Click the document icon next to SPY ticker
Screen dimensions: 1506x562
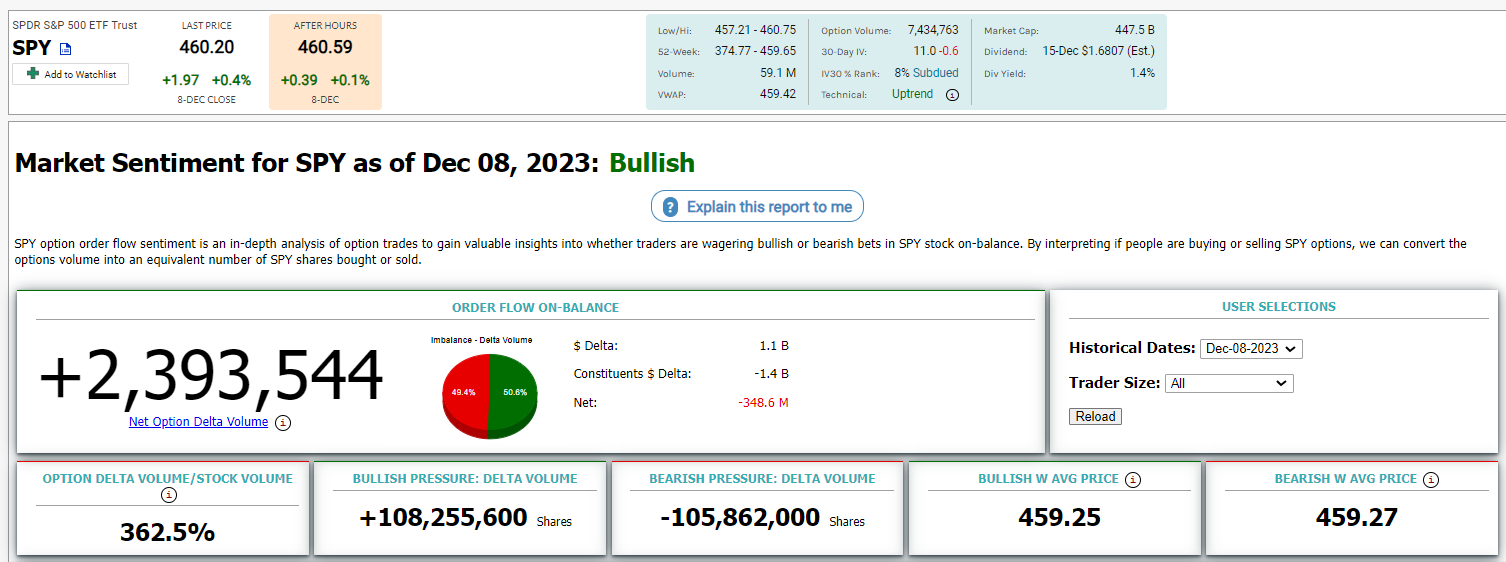(x=66, y=49)
